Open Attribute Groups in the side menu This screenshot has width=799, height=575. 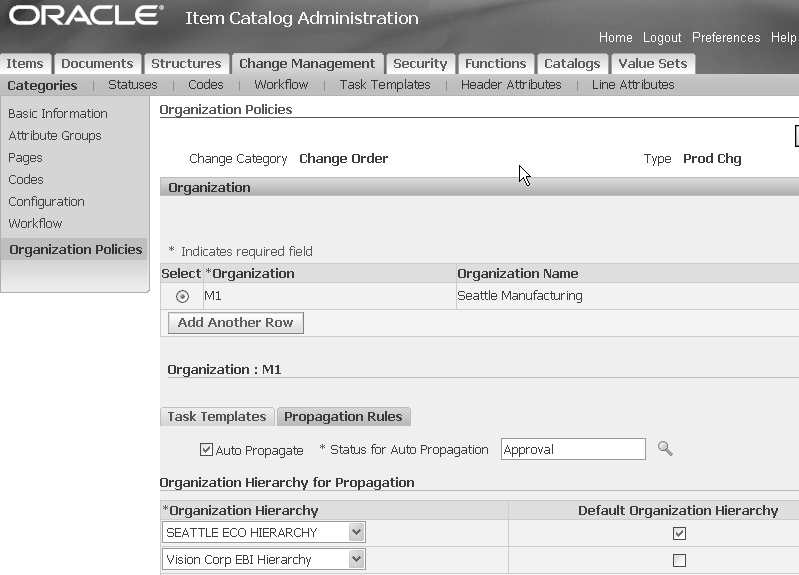[55, 136]
